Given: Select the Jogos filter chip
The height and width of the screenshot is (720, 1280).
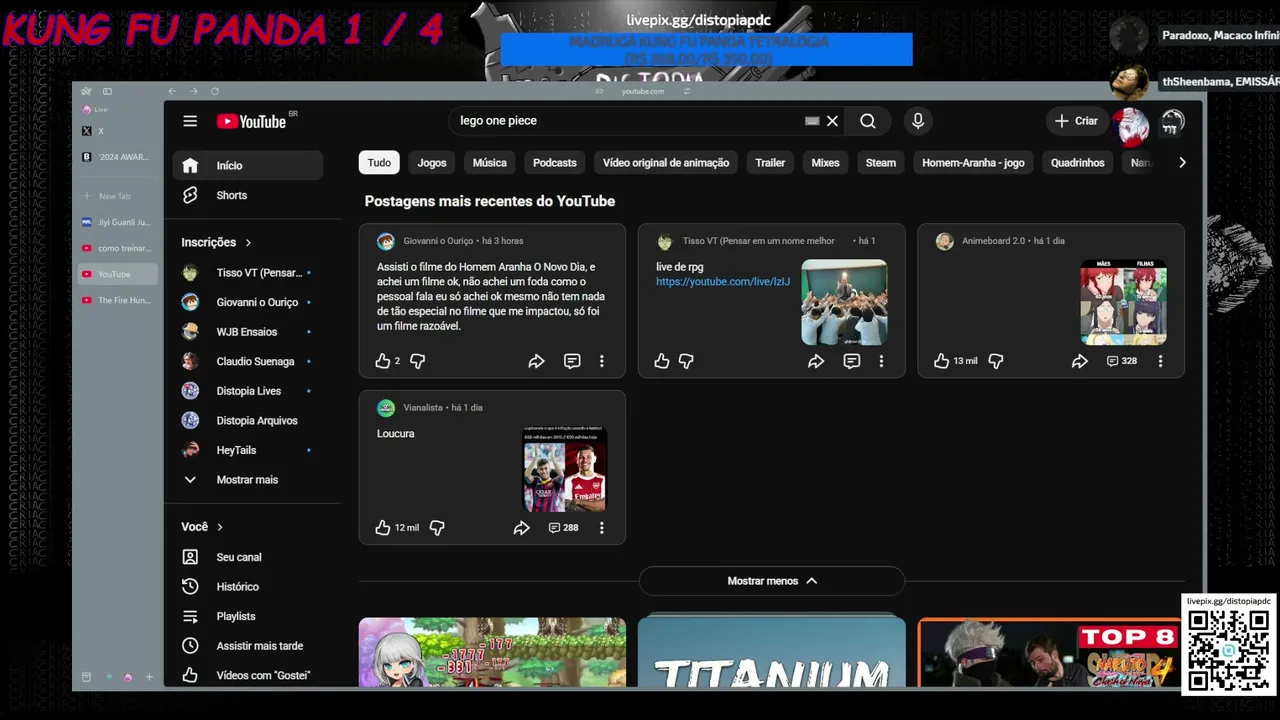Looking at the screenshot, I should point(432,163).
